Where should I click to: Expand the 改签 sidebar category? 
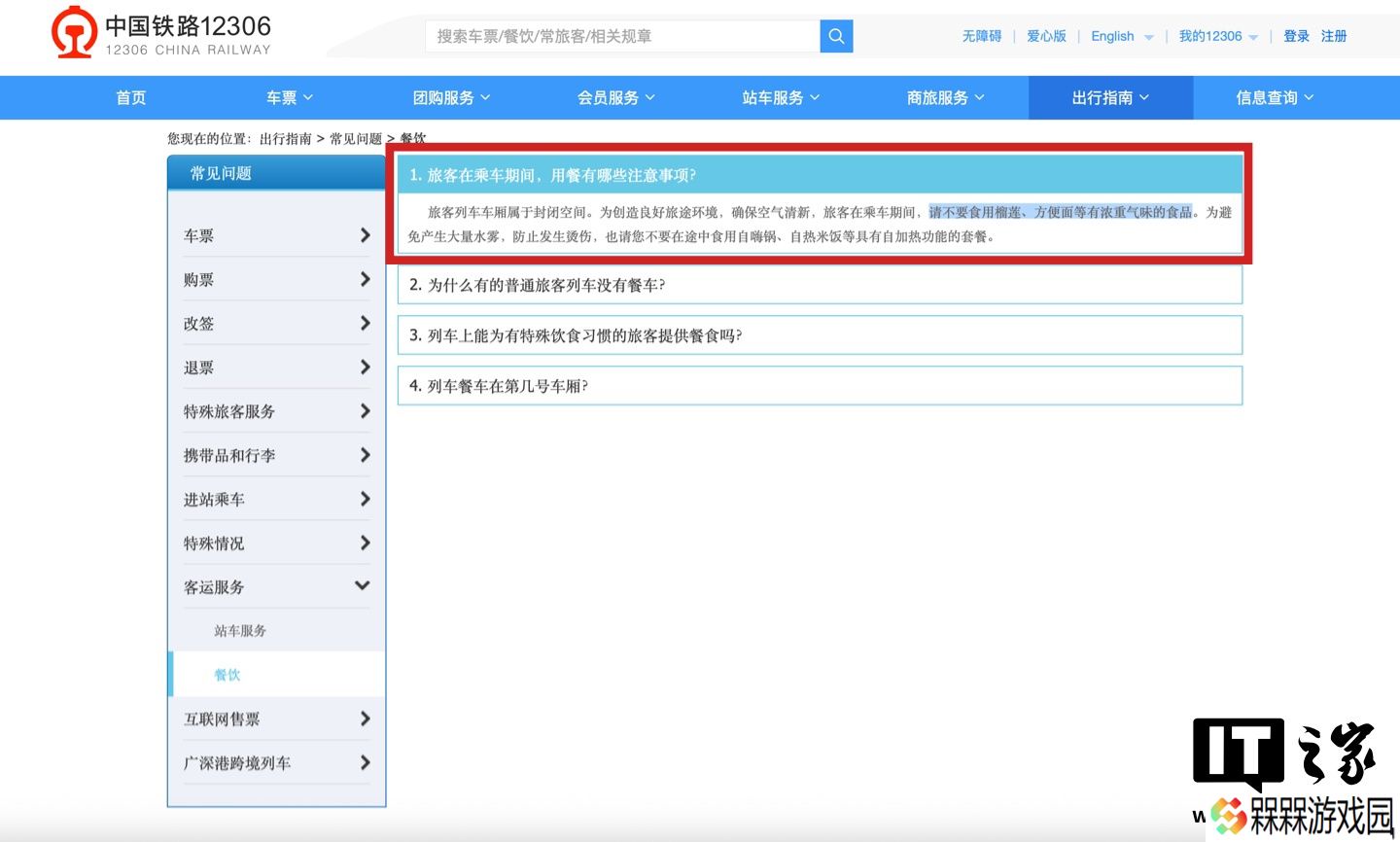tap(277, 323)
